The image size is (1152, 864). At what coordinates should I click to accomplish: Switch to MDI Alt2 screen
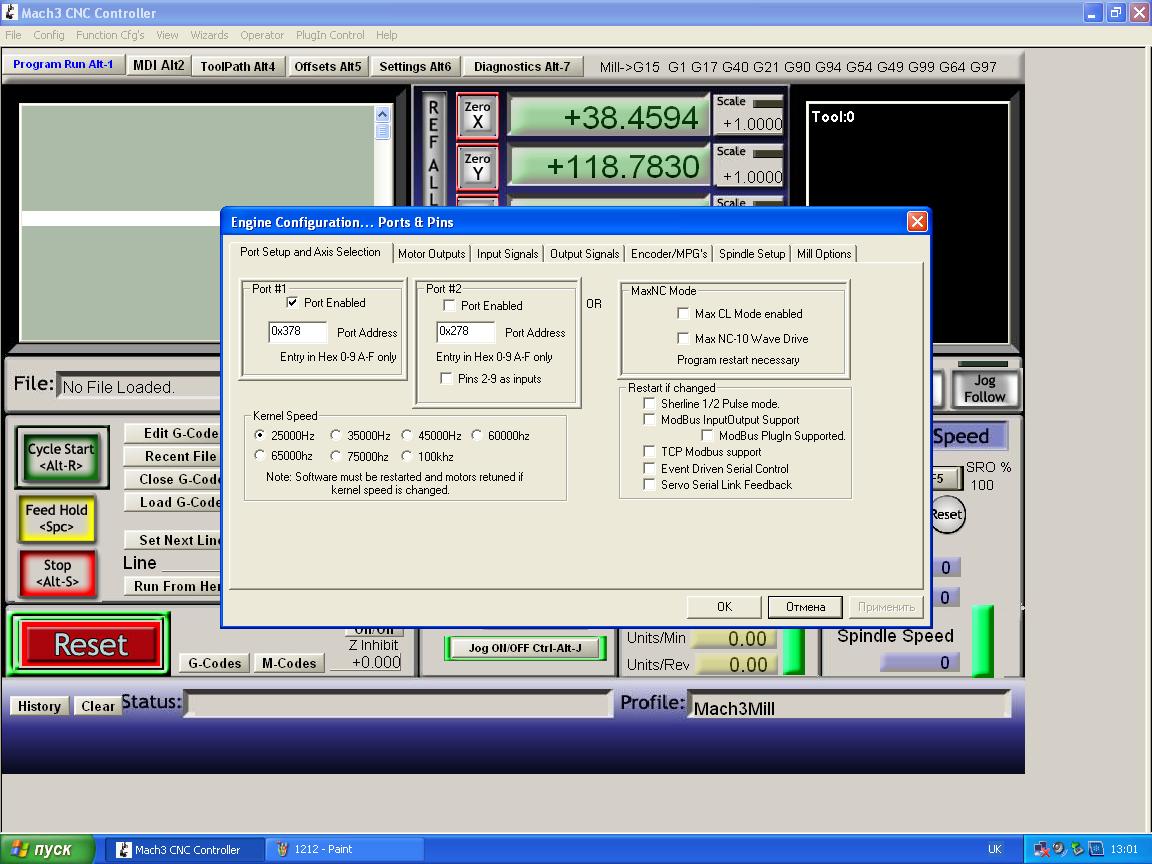point(158,65)
